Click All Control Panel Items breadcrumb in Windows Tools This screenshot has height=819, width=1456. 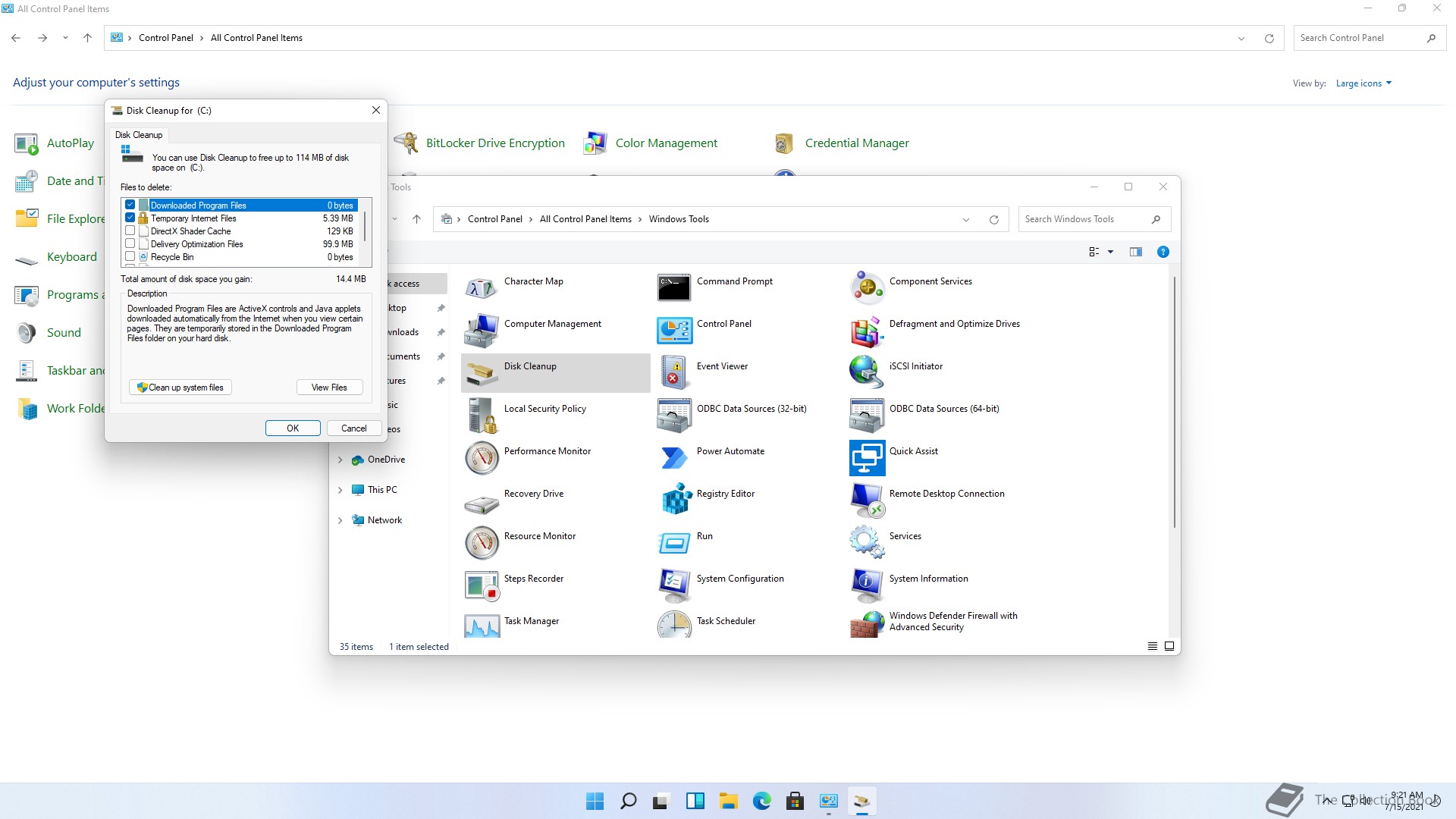pyautogui.click(x=585, y=219)
